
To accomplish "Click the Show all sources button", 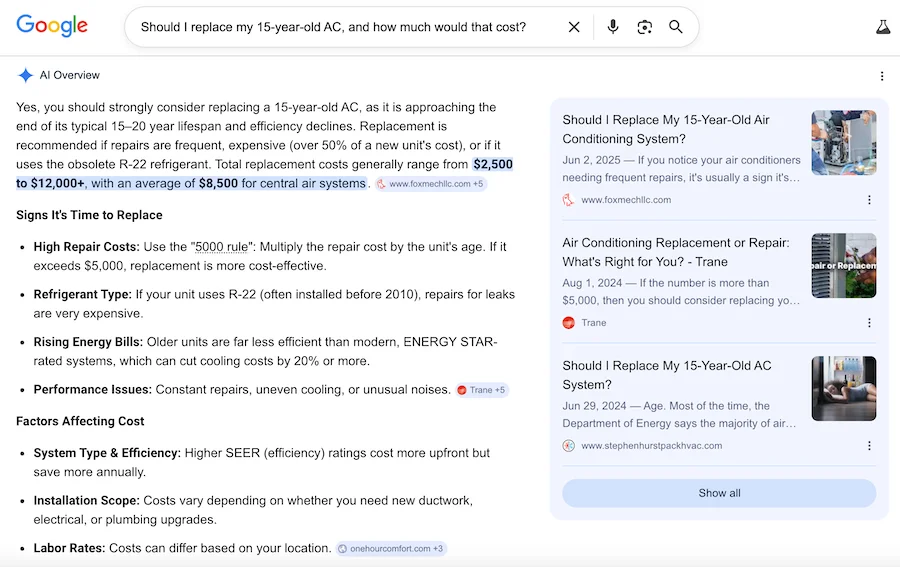I will pyautogui.click(x=719, y=493).
